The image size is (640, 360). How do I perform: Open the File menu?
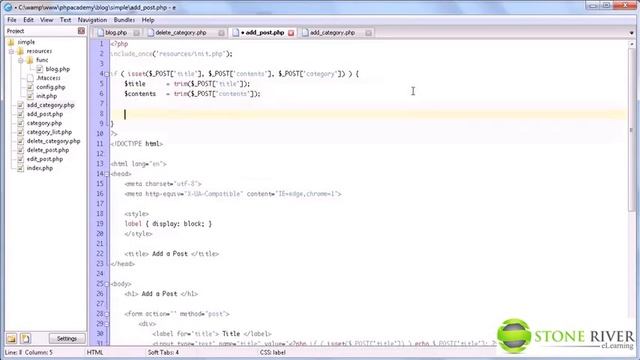click(12, 20)
